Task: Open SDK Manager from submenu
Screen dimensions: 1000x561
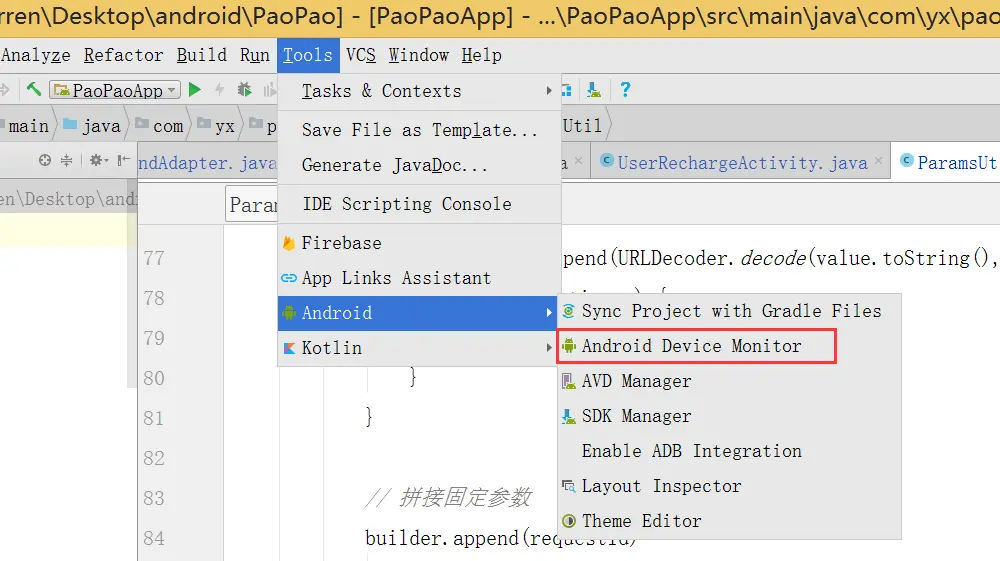Action: (x=730, y=416)
